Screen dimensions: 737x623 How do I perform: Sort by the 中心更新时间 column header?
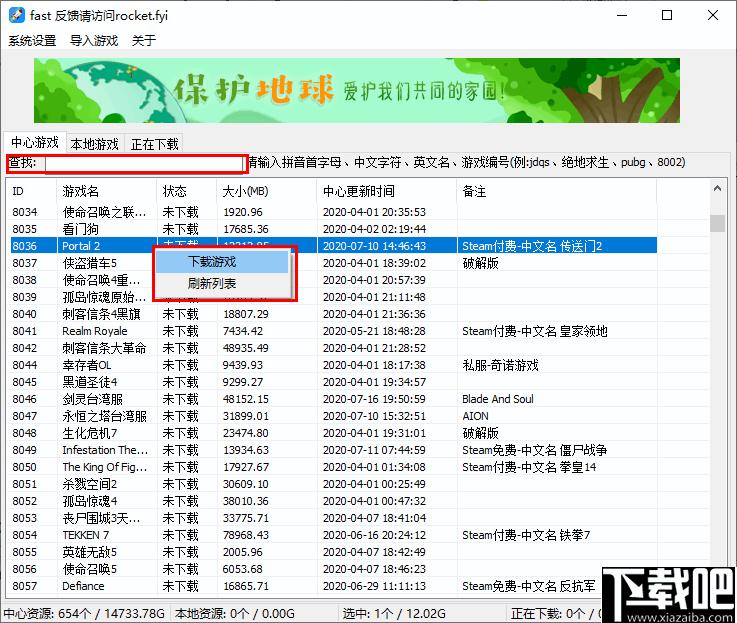coord(387,191)
